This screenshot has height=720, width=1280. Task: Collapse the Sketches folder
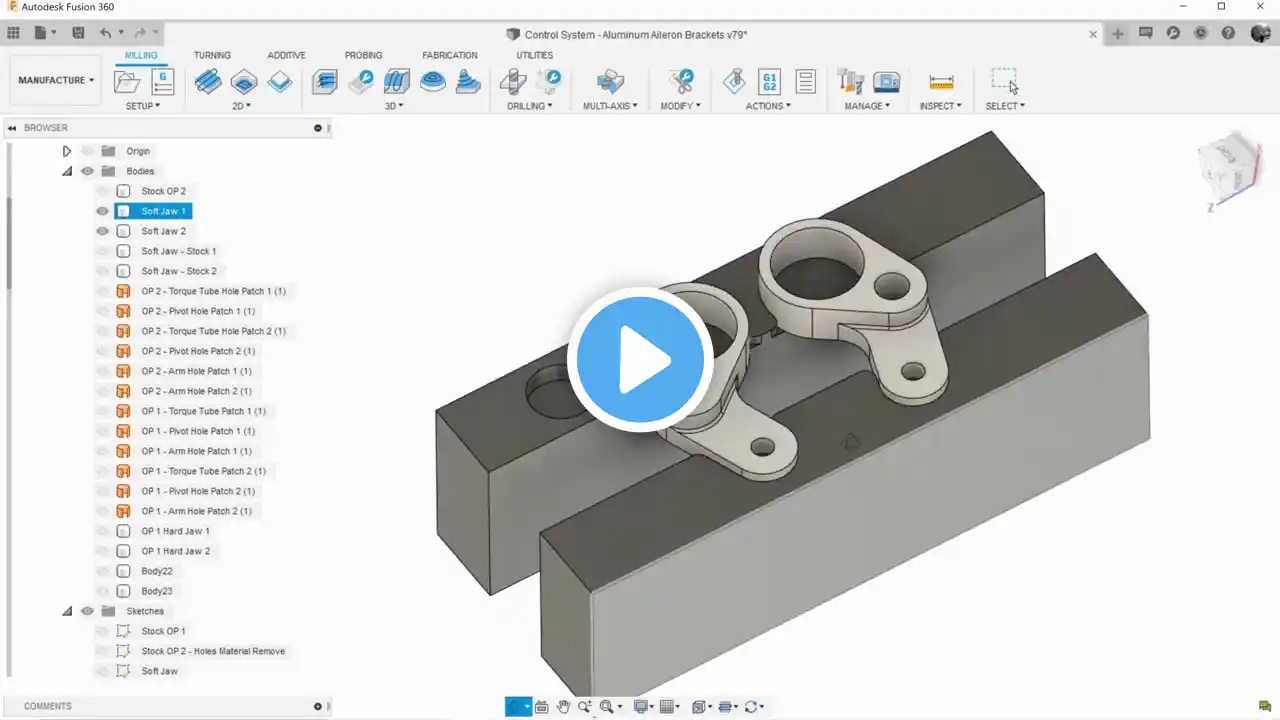tap(67, 611)
